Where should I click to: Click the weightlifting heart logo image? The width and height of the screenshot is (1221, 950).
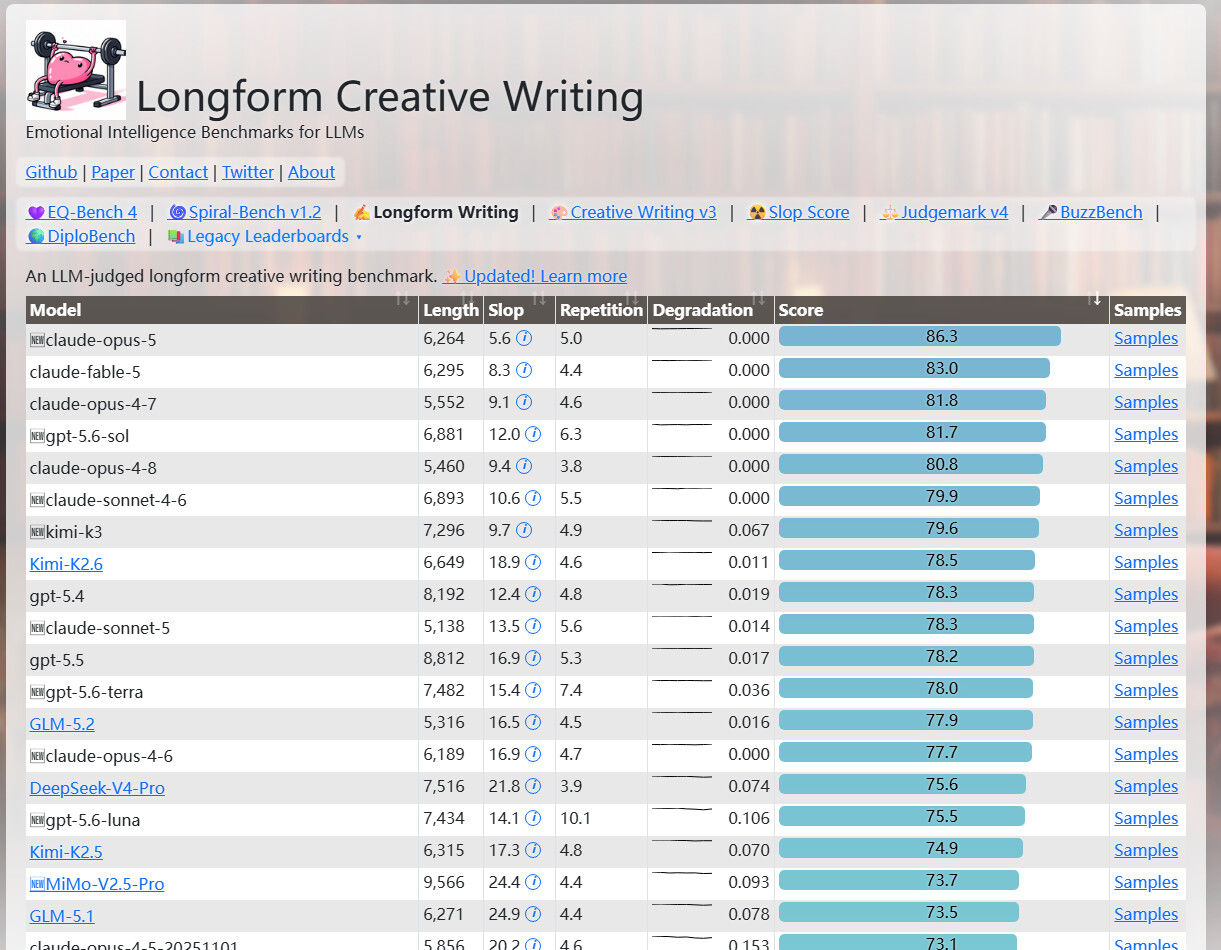pos(76,70)
